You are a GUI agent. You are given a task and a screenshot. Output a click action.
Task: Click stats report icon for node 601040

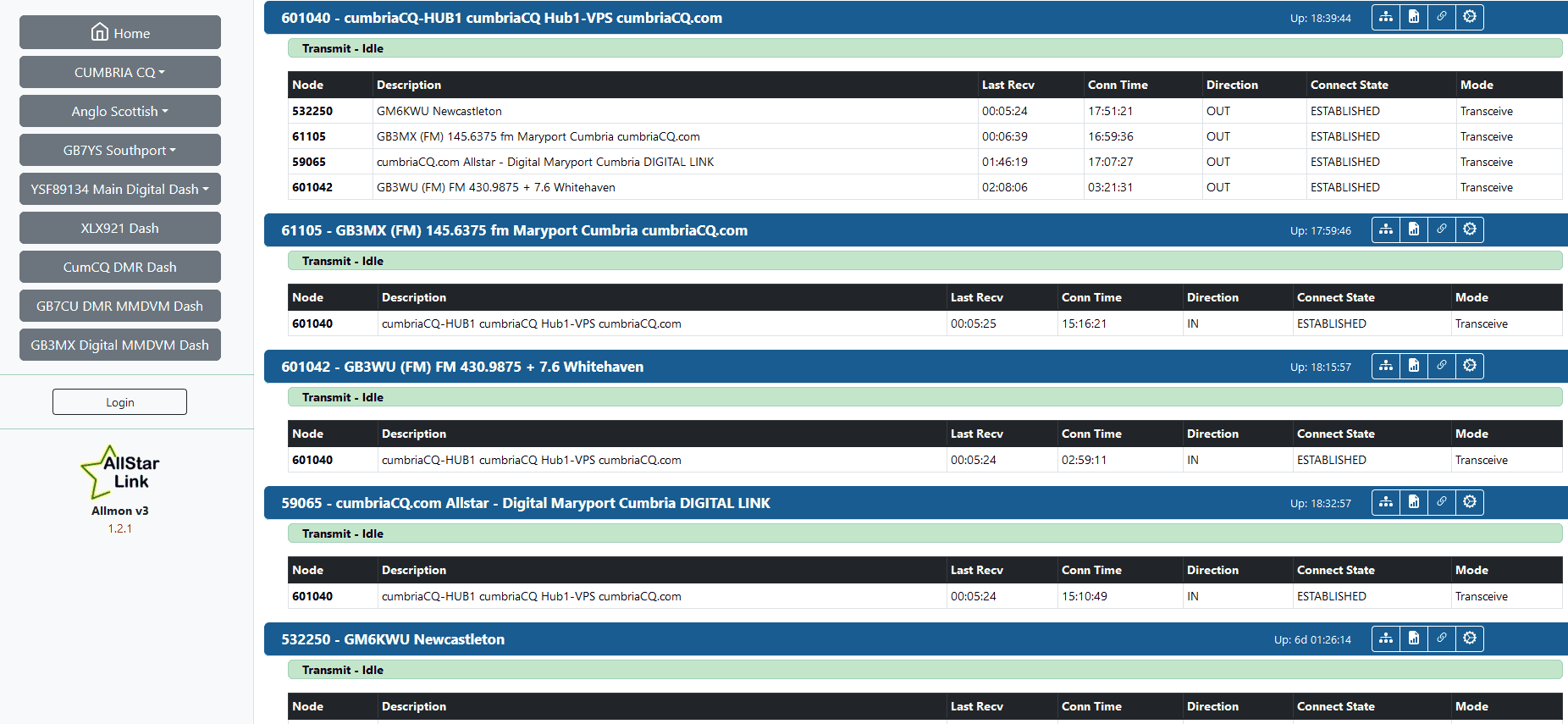(x=1414, y=18)
